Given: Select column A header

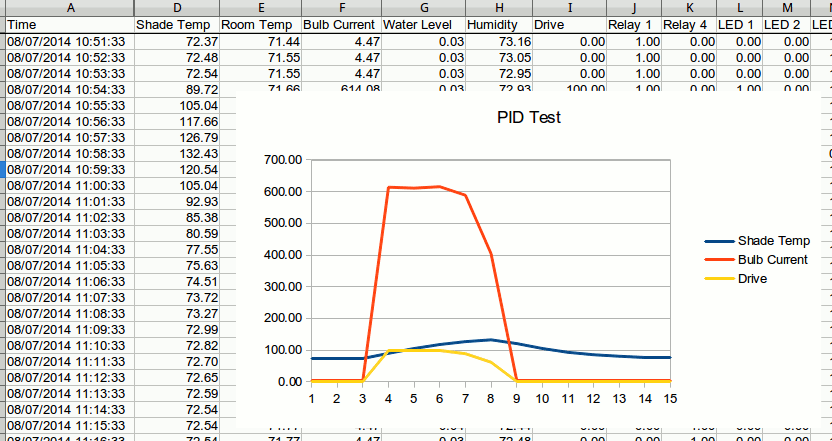Looking at the screenshot, I should pyautogui.click(x=70, y=7).
